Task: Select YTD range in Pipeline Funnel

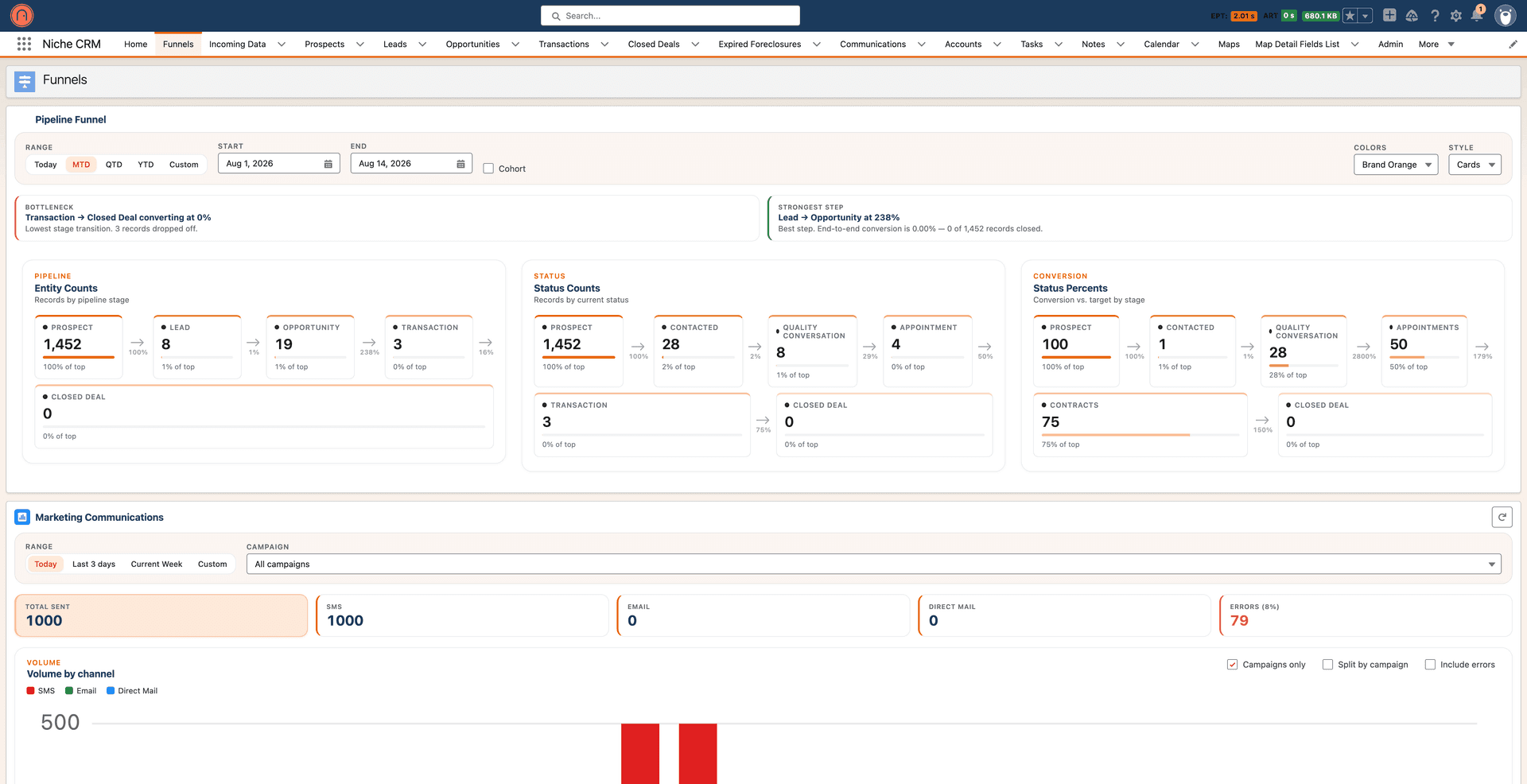Action: point(146,165)
